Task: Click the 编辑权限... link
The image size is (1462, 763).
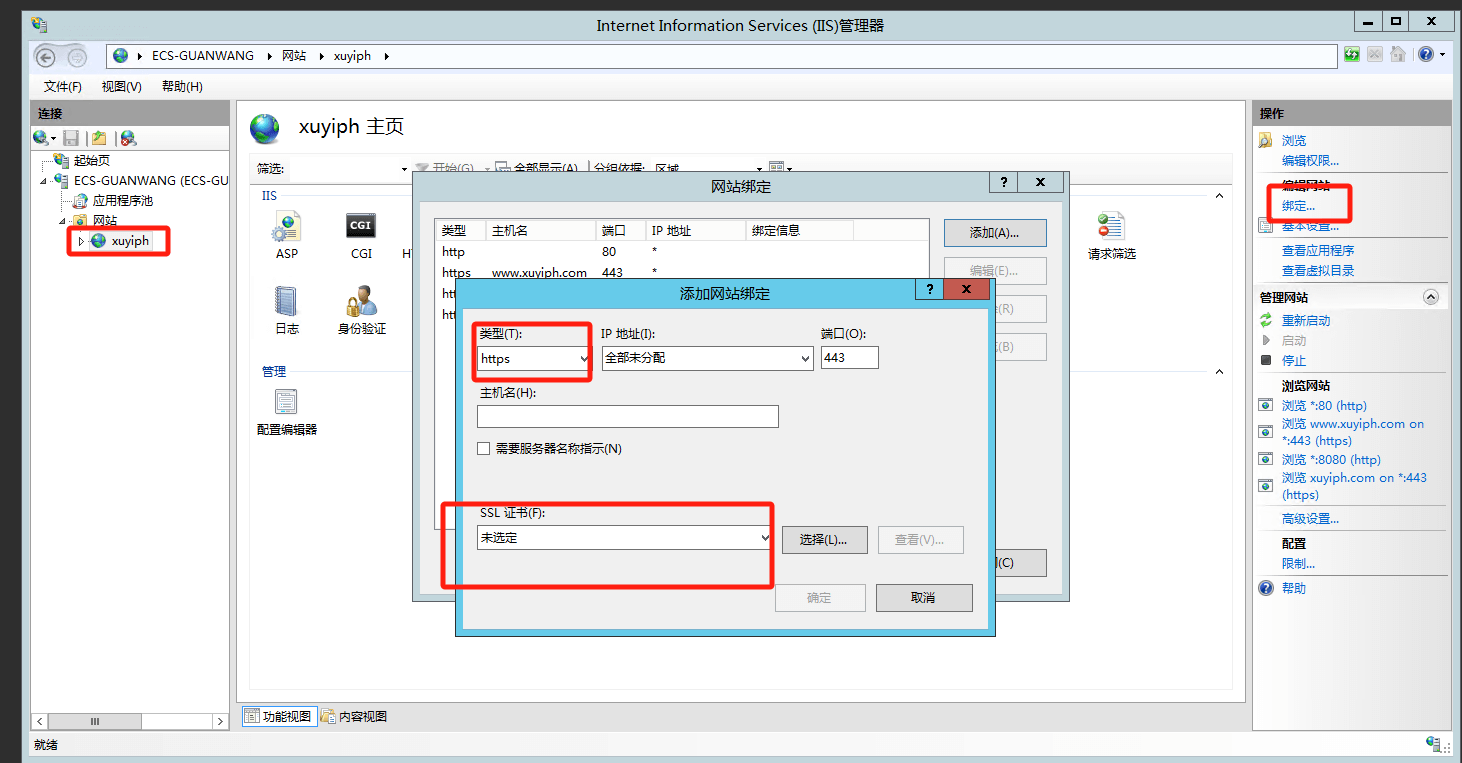Action: (1310, 160)
